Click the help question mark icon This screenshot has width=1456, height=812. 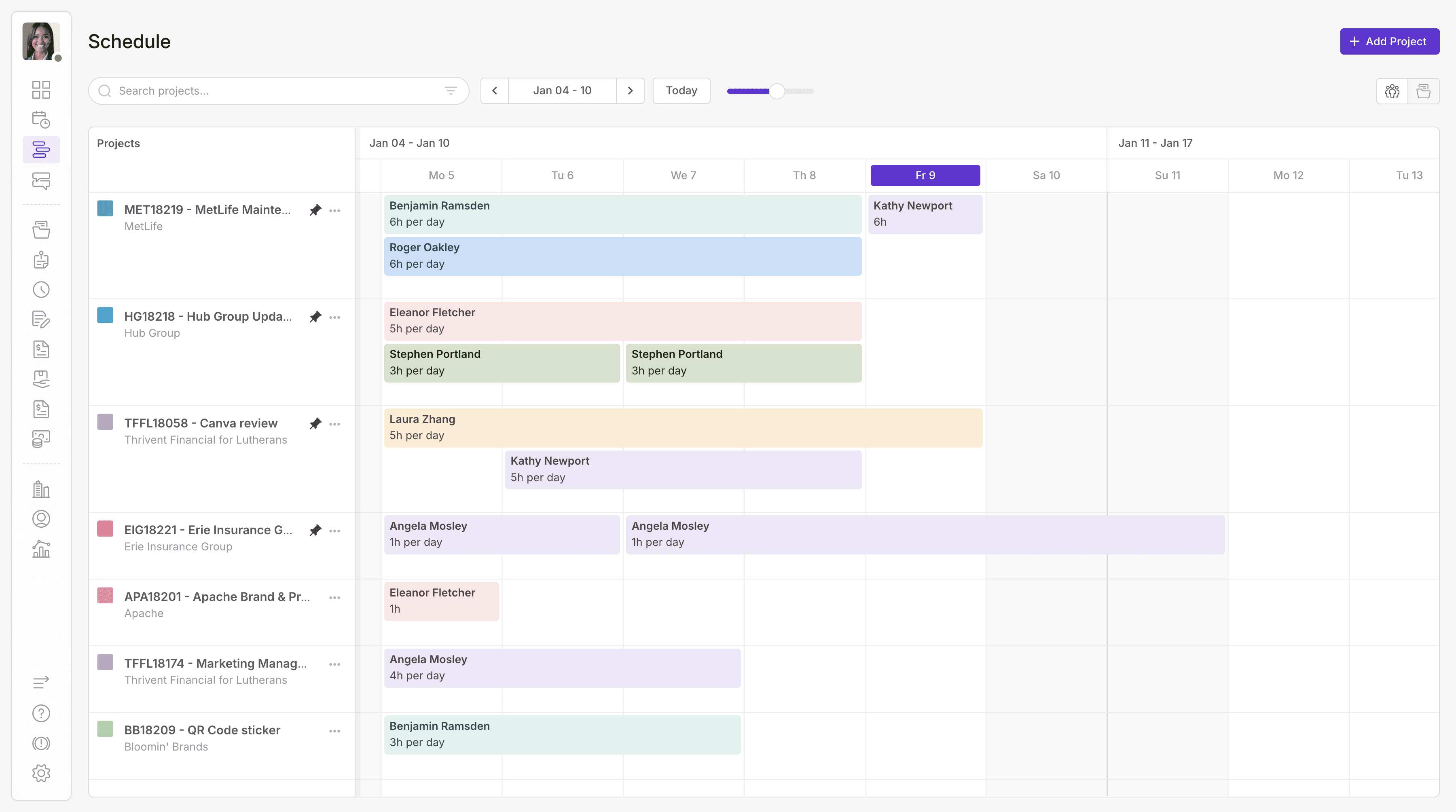[41, 713]
